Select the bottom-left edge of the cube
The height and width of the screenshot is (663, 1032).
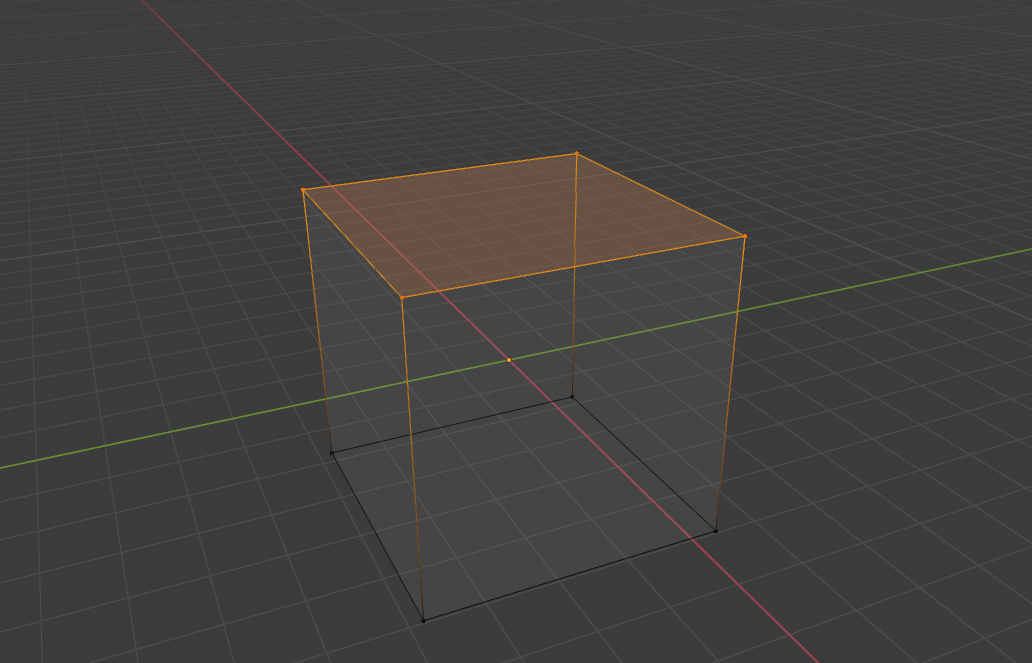[377, 535]
